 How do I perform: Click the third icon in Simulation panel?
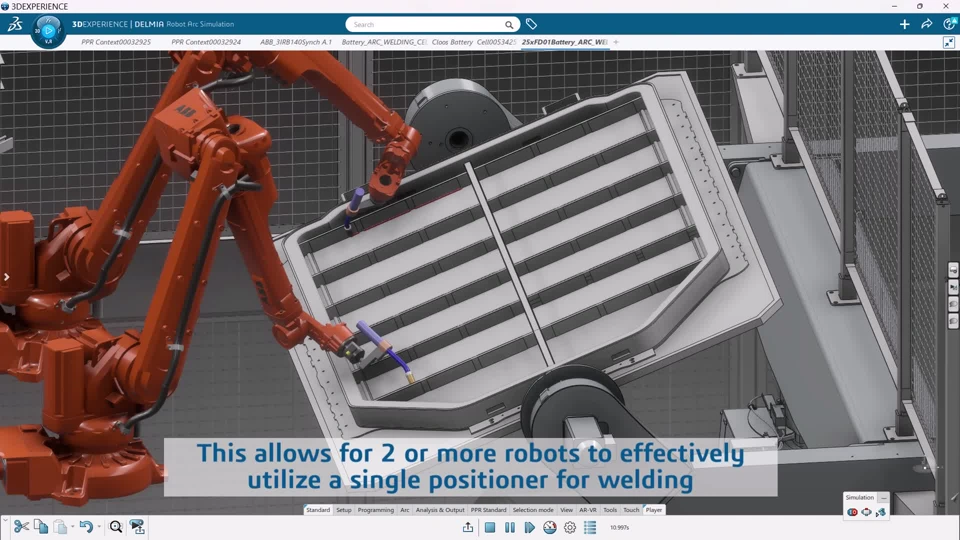(880, 512)
